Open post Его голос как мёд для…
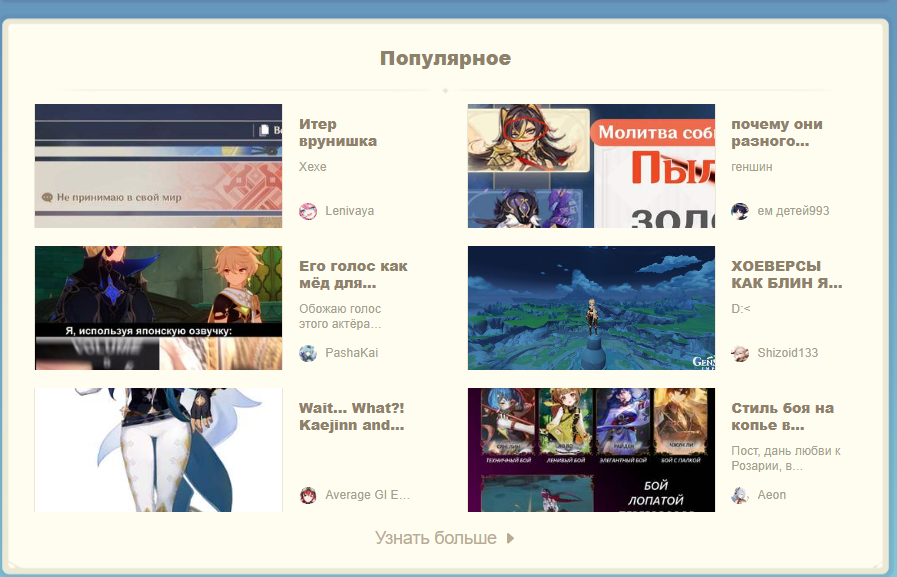This screenshot has height=577, width=897. (x=353, y=274)
